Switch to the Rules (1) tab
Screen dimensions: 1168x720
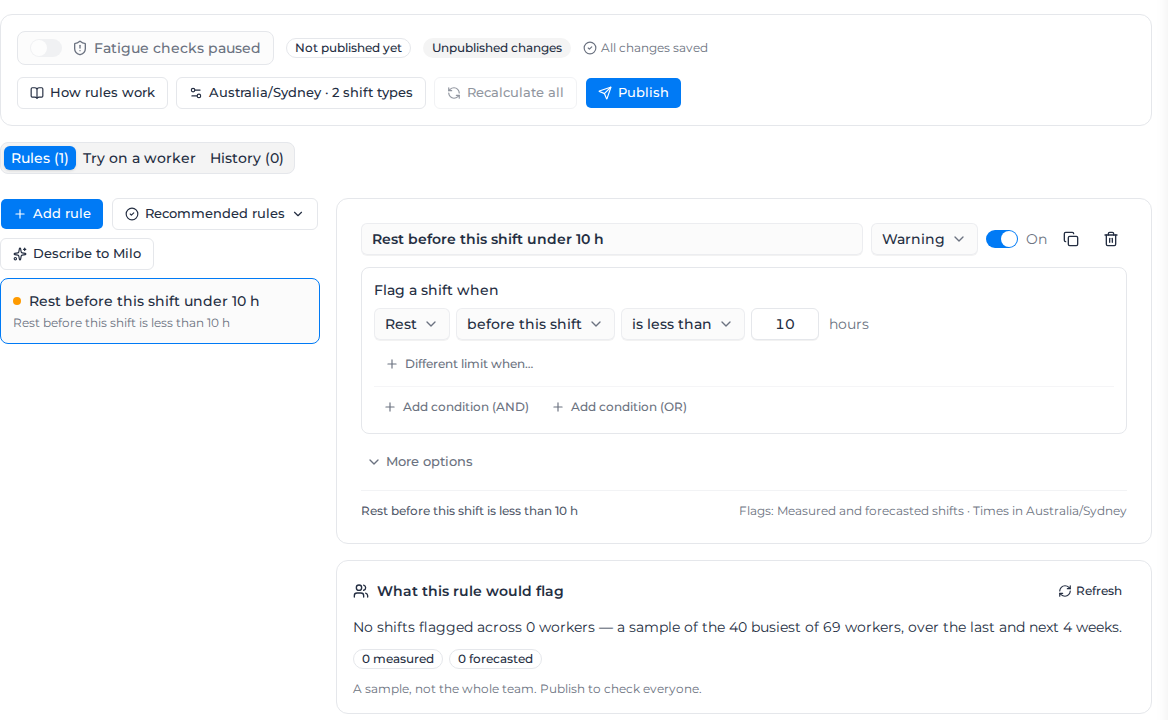tap(40, 158)
